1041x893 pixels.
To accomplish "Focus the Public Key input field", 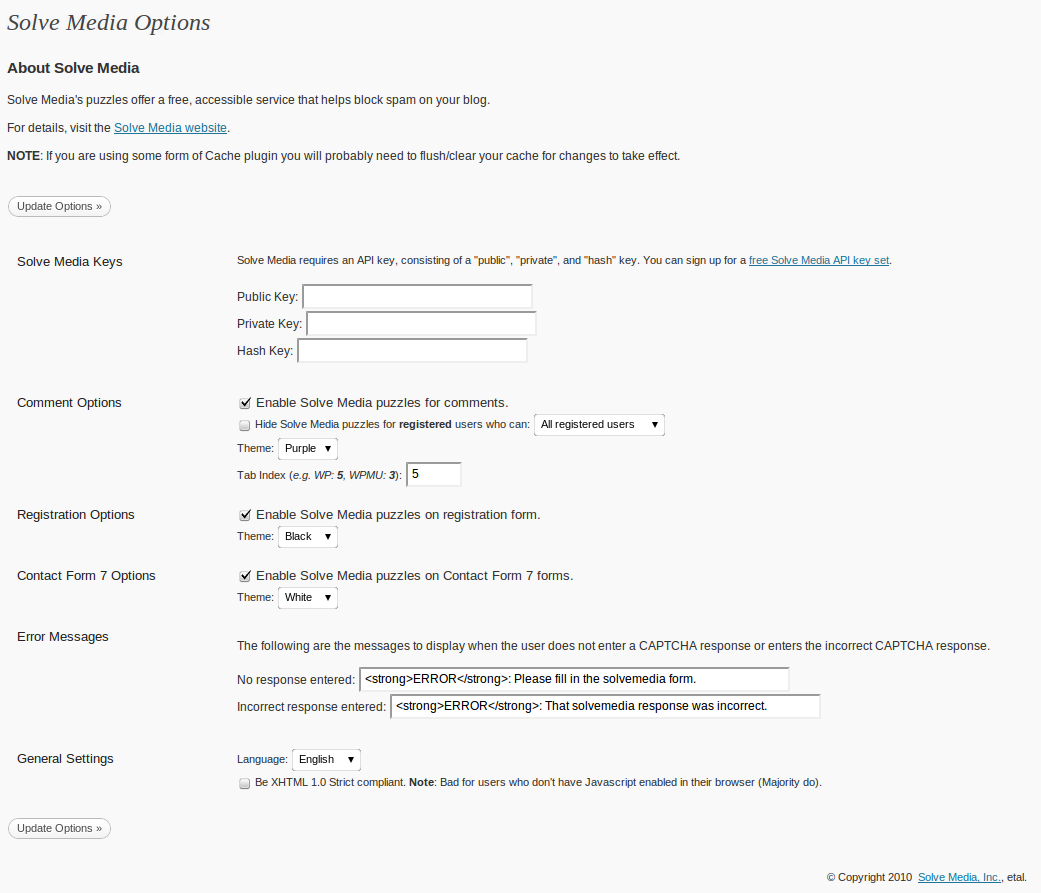I will click(x=418, y=297).
